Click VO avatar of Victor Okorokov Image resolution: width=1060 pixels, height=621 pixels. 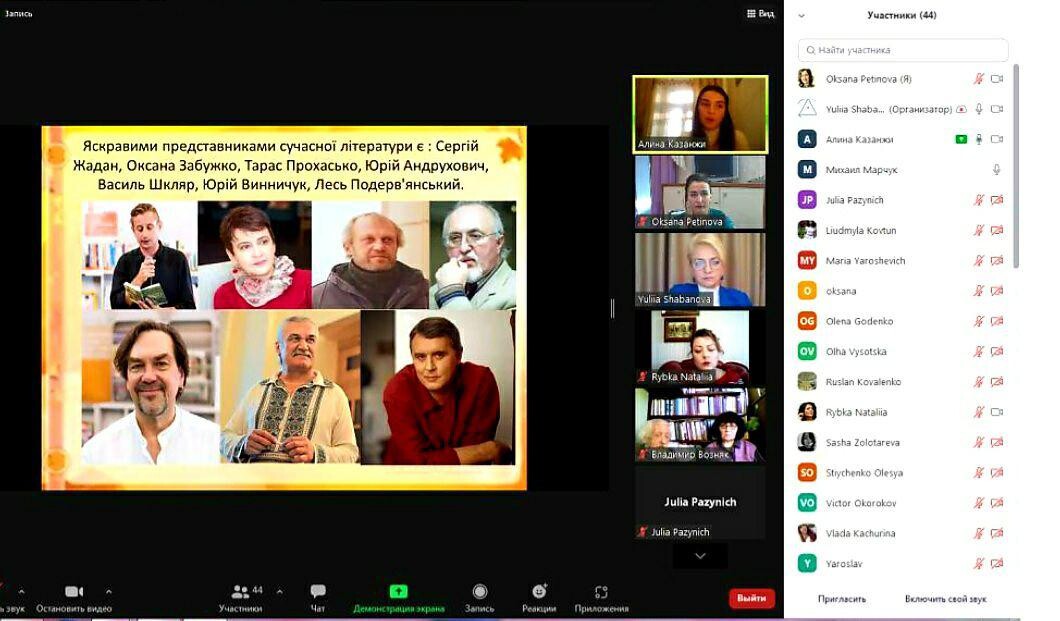[x=806, y=503]
